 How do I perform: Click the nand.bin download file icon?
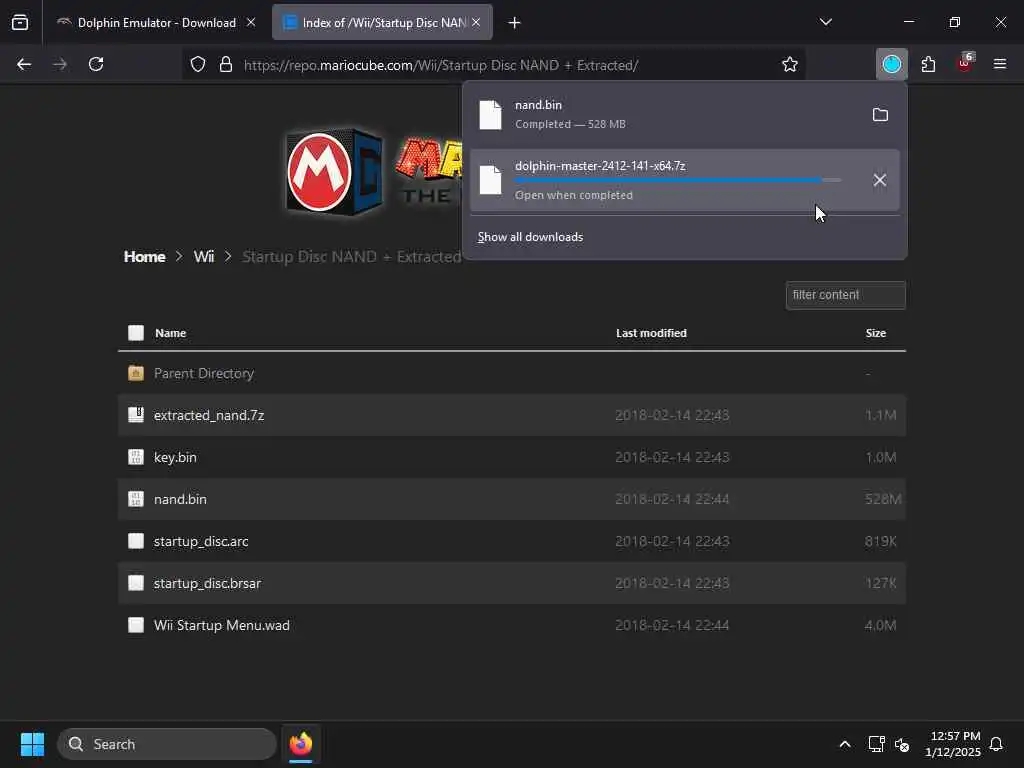click(x=490, y=115)
